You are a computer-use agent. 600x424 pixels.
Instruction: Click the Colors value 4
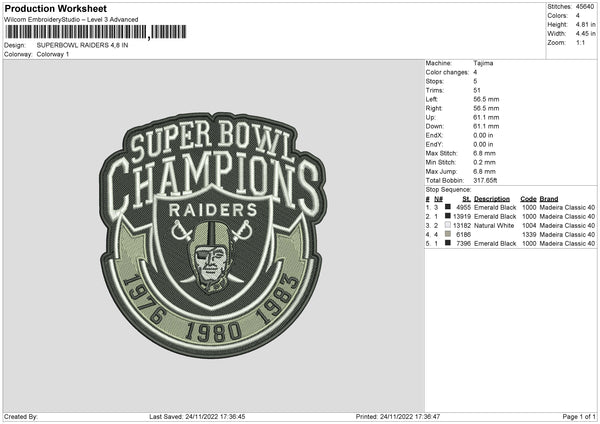click(577, 16)
